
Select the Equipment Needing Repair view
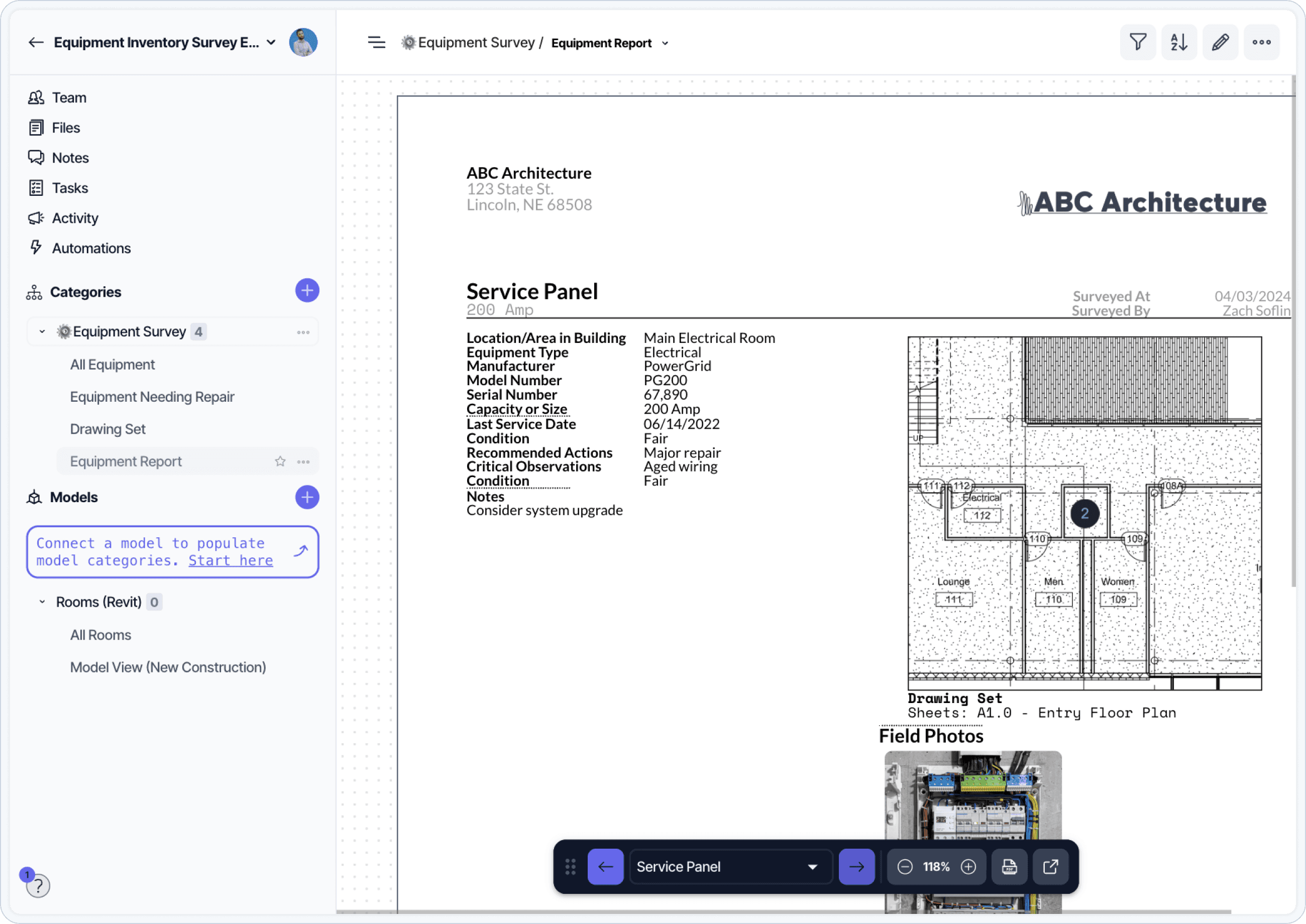pos(152,397)
